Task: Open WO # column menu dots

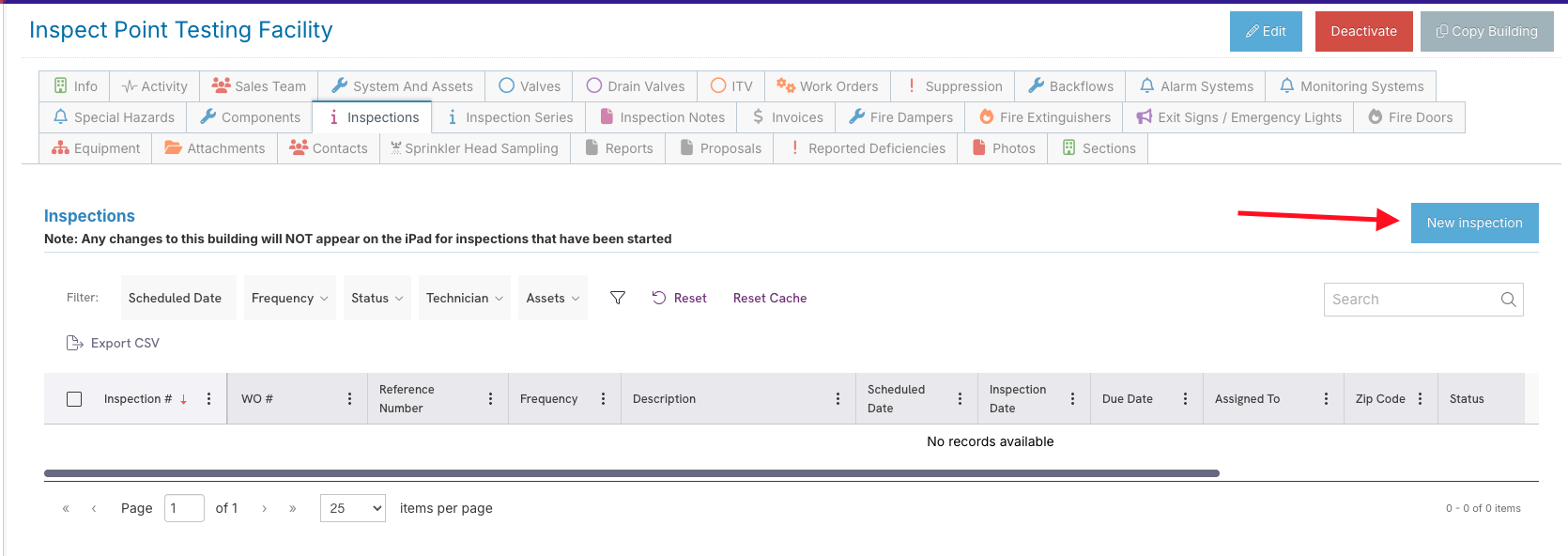Action: tap(349, 399)
